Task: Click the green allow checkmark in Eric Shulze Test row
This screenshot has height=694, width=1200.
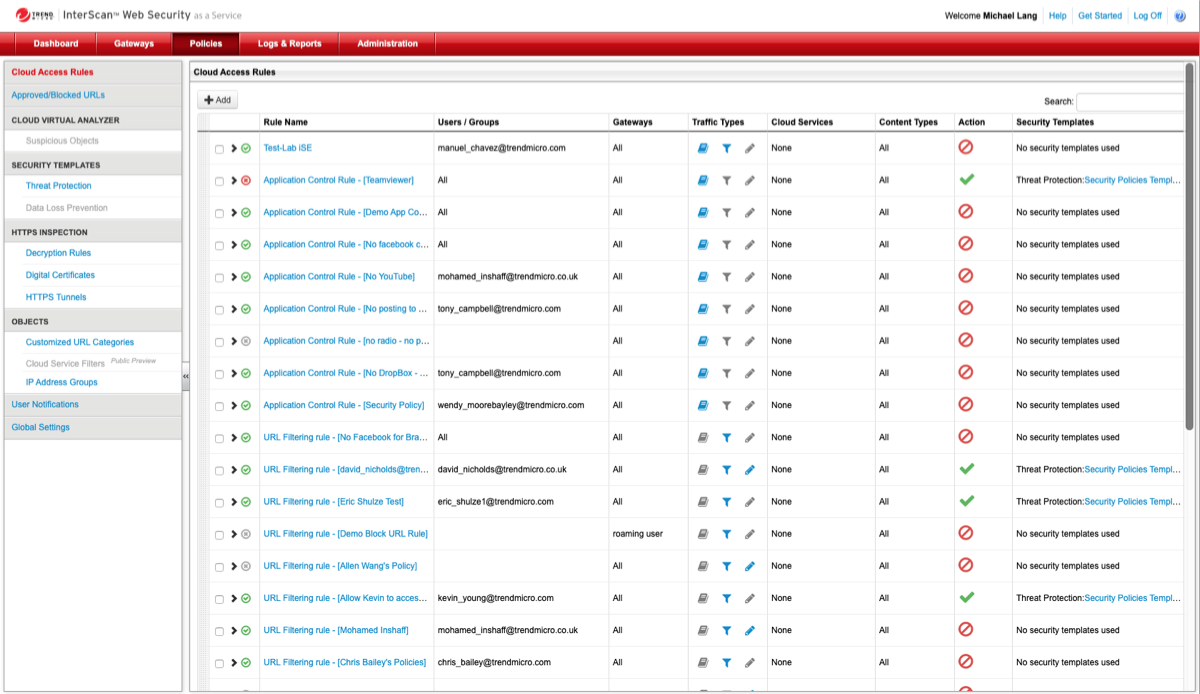Action: click(966, 500)
